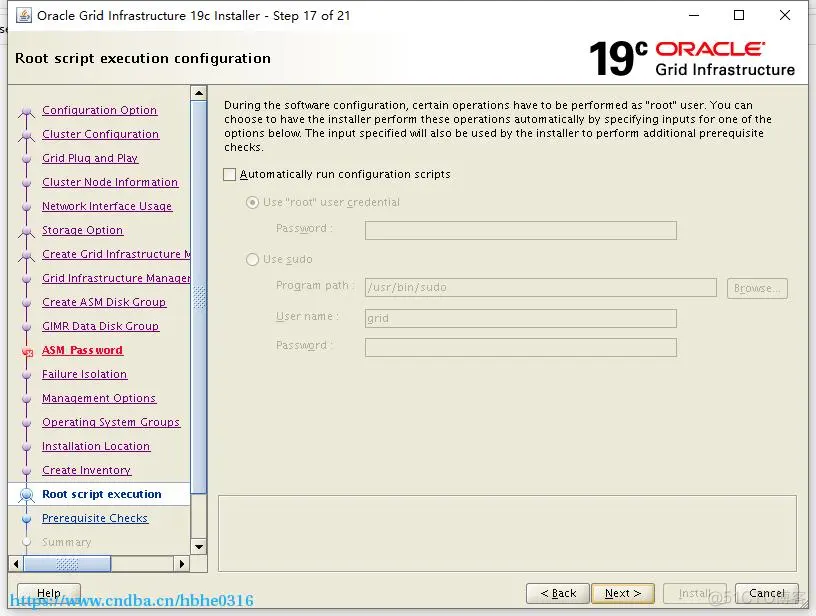Click the Browse button for program path

coord(757,288)
